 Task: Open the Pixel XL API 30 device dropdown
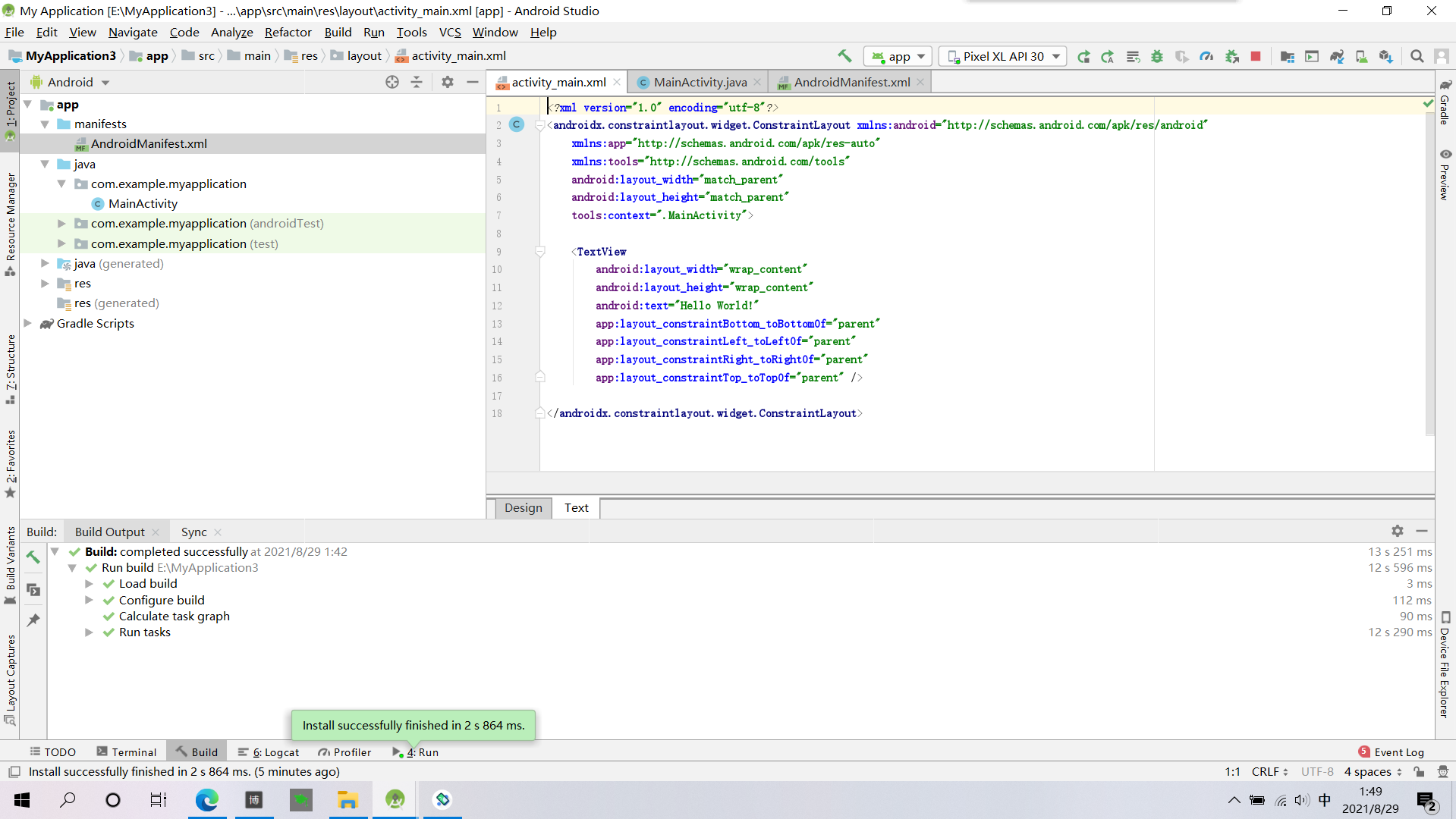[1002, 56]
